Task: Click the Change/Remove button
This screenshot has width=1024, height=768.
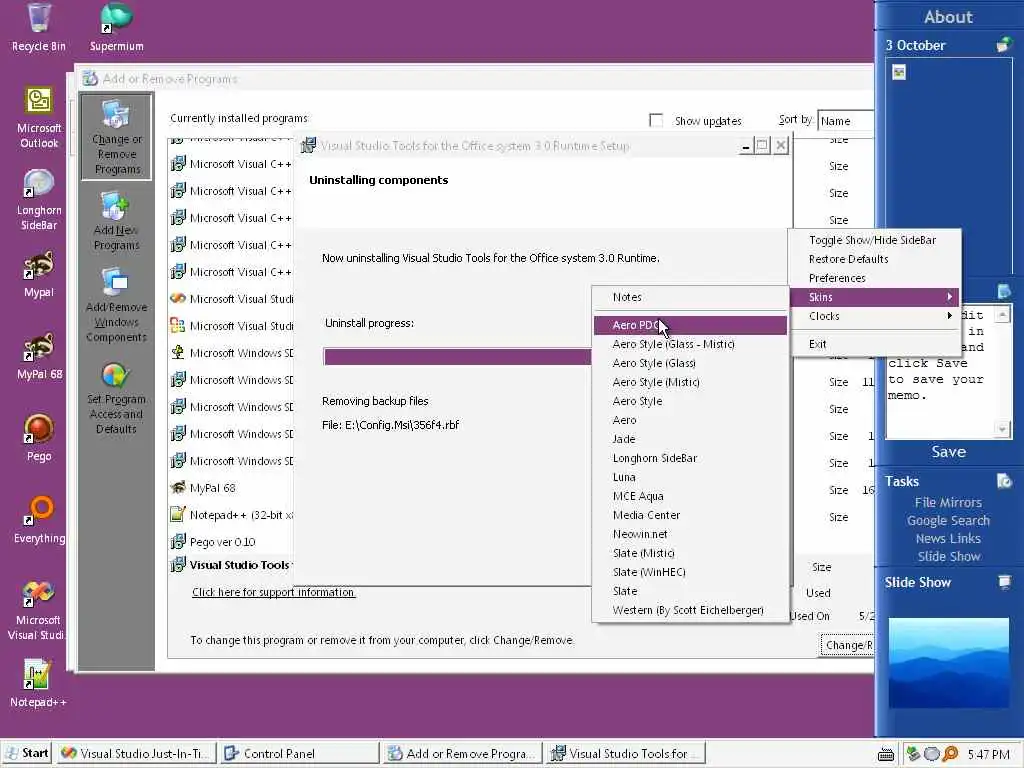Action: [848, 645]
